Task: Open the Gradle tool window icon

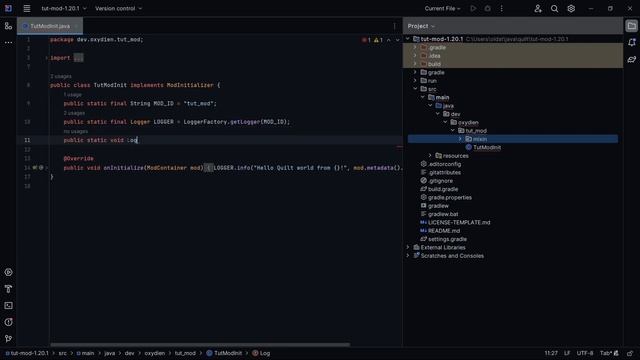Action: [631, 59]
